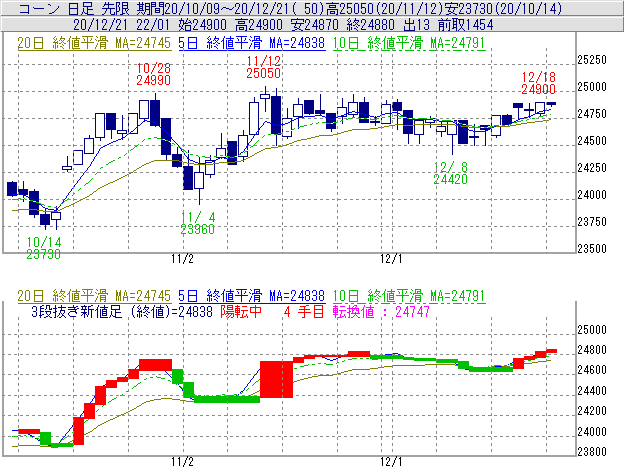Image resolution: width=624 pixels, height=473 pixels.
Task: Click the chart title header コーン 日足 先限
Action: point(74,8)
